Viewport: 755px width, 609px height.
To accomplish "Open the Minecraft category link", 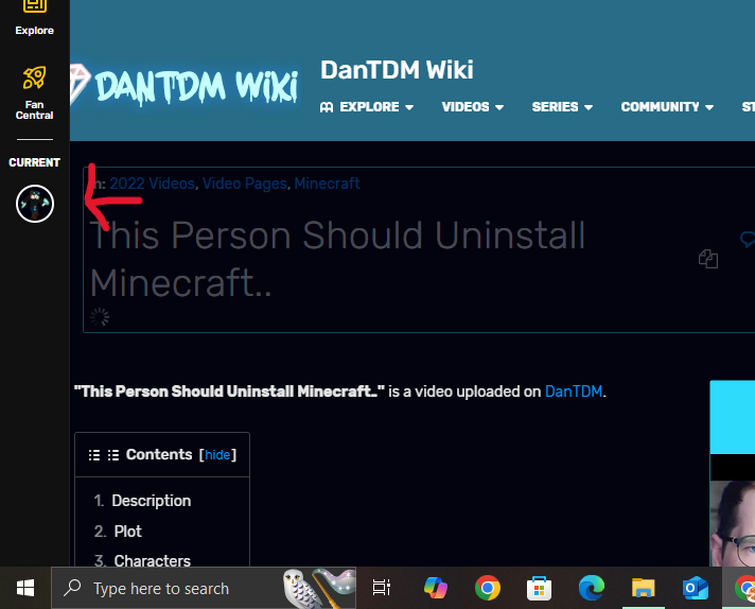I will (x=327, y=183).
